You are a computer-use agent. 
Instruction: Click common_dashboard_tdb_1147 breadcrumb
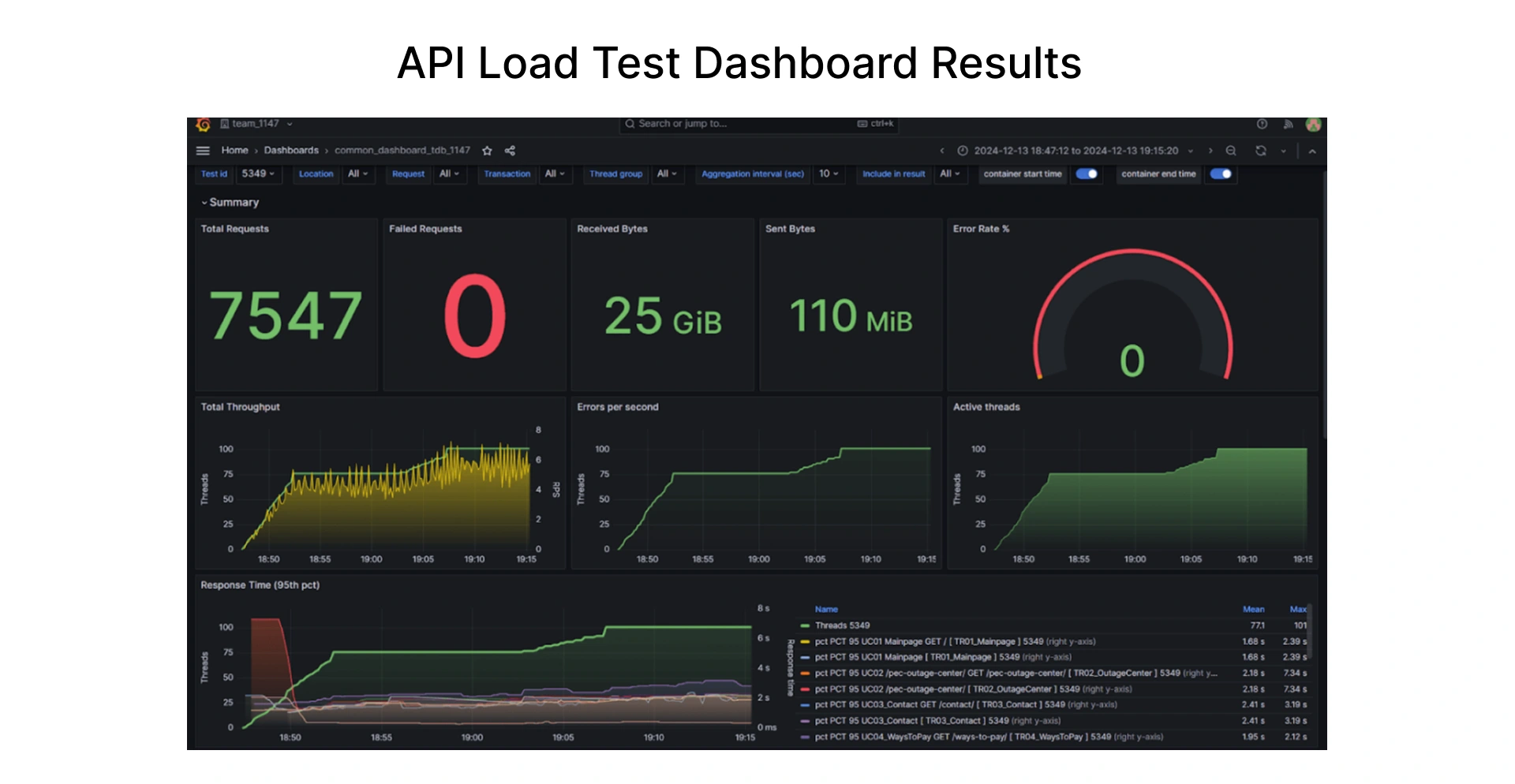pos(402,151)
